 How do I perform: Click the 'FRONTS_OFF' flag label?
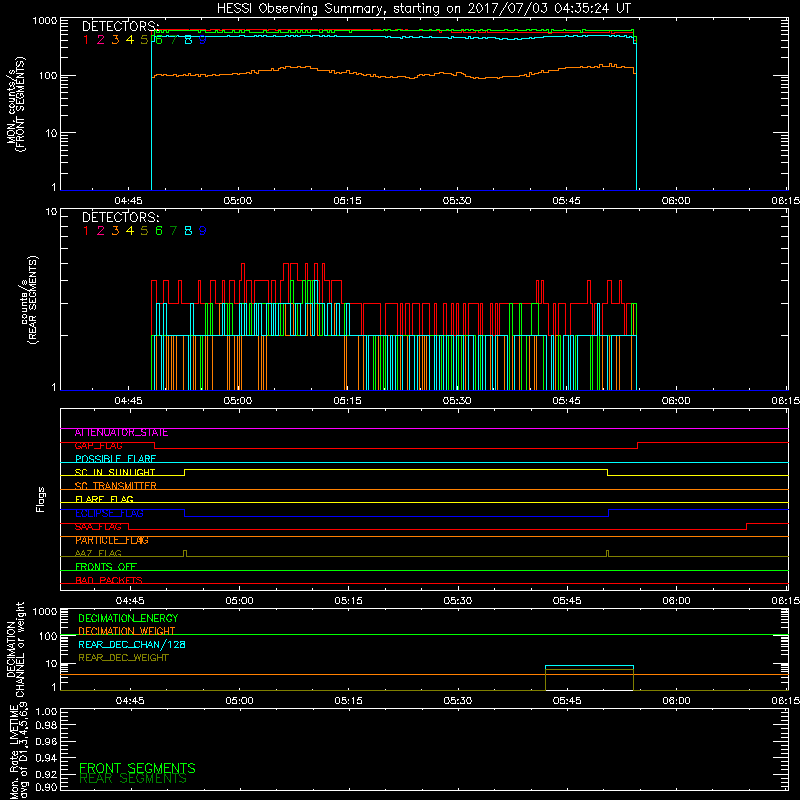(106, 567)
